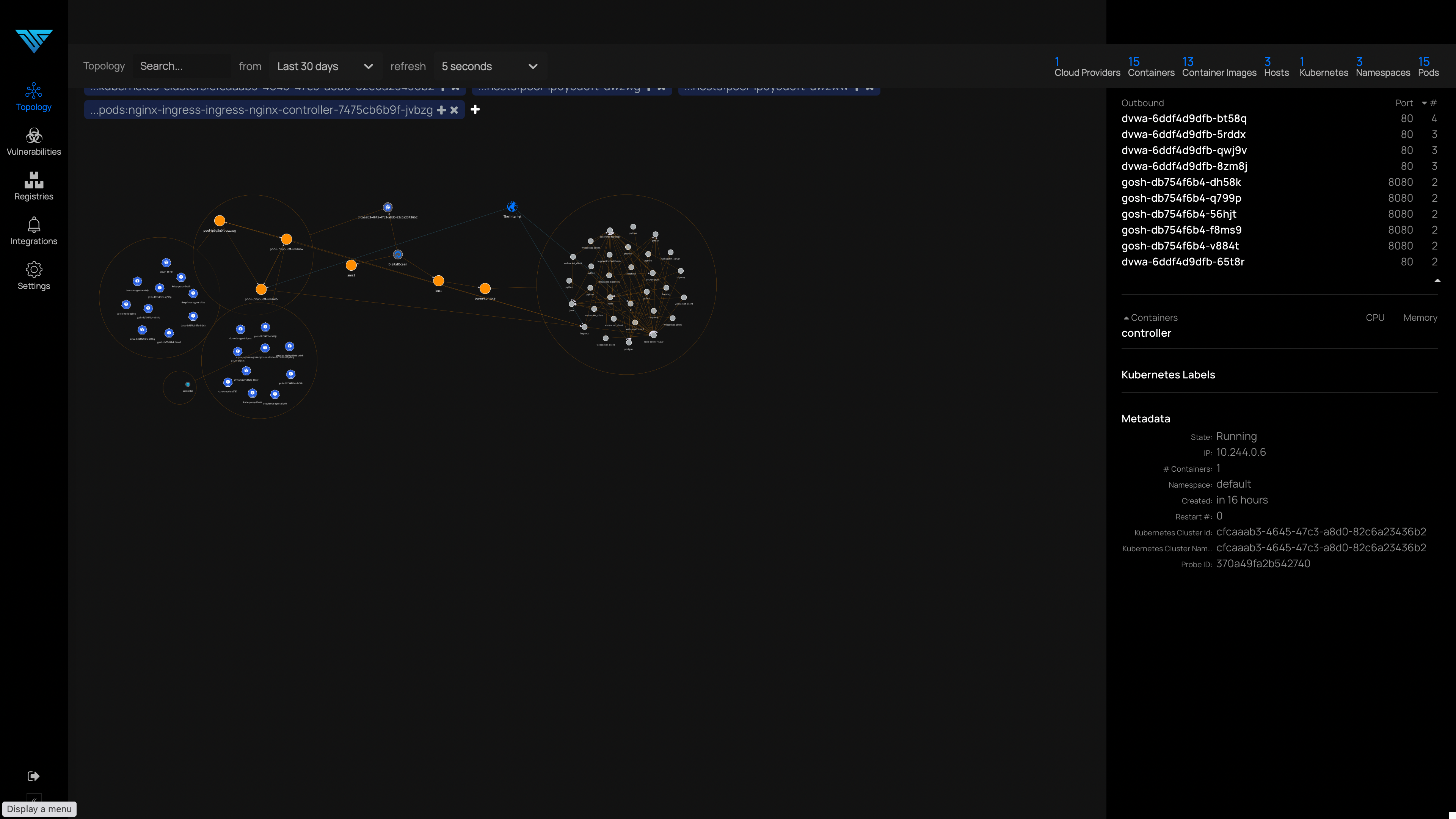Remove the nginx-ingress-controller pod filter
Image resolution: width=1456 pixels, height=819 pixels.
coord(455,110)
